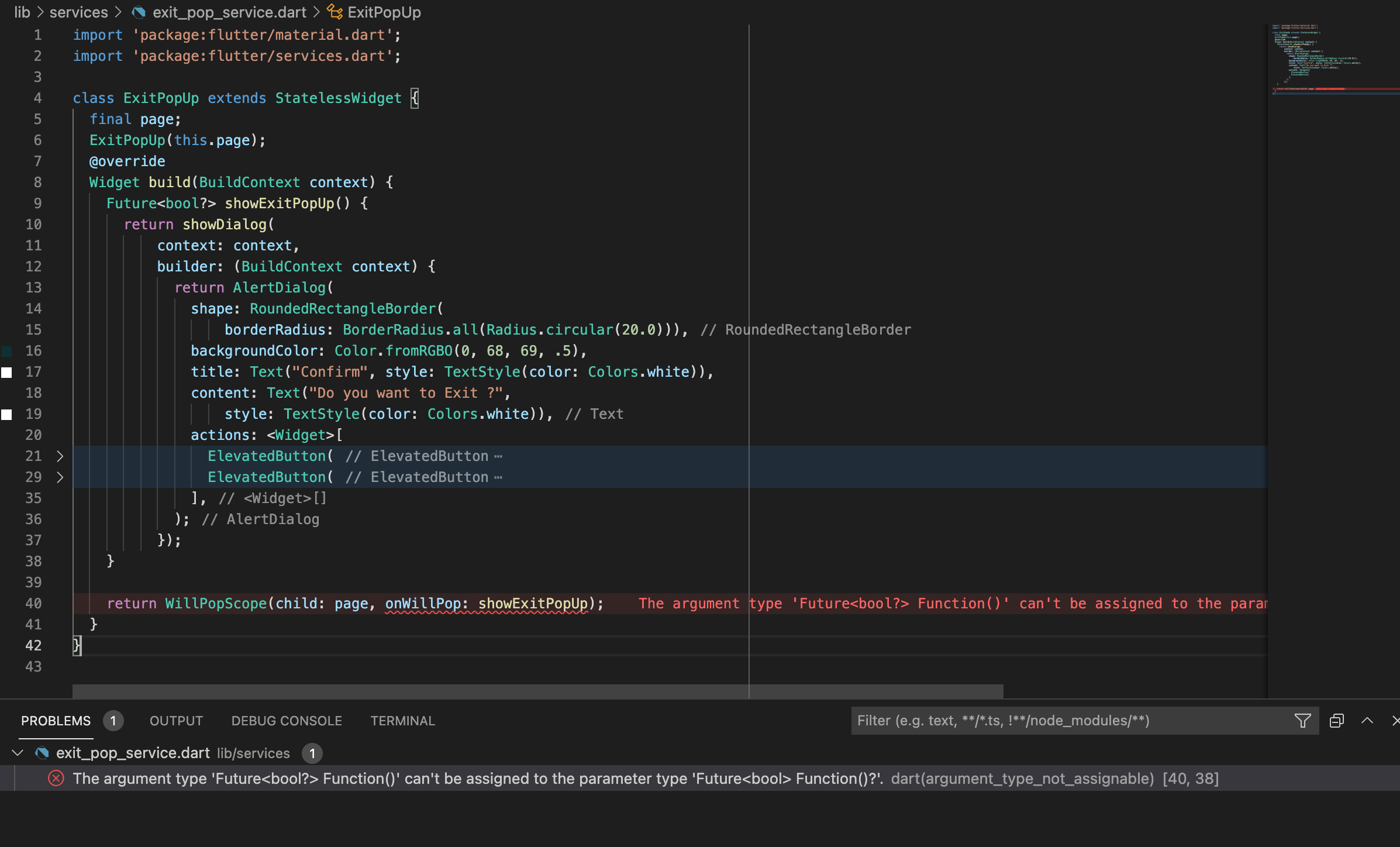The width and height of the screenshot is (1400, 847).
Task: Click line number 40 in gutter
Action: tap(33, 604)
